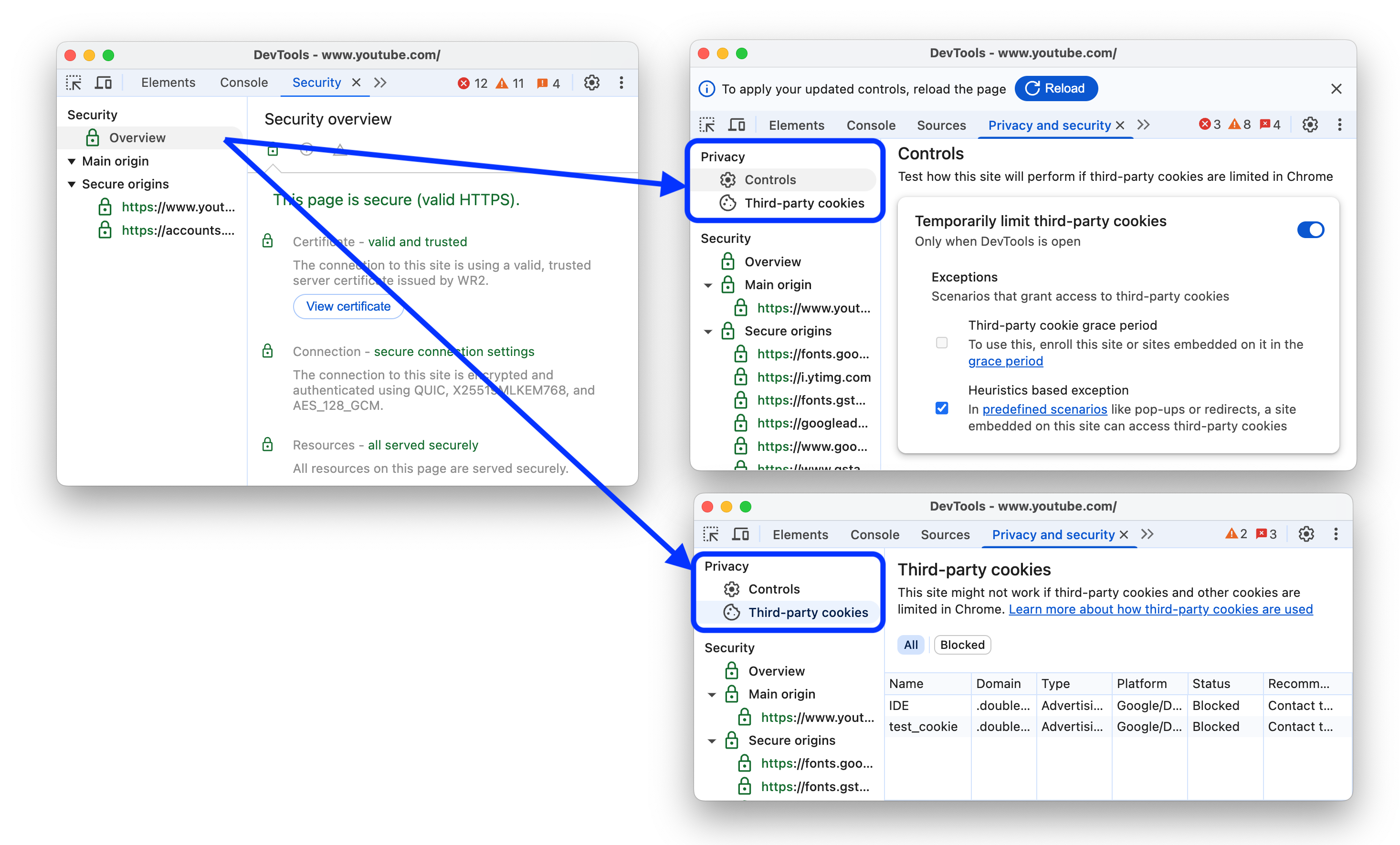1400x845 pixels.
Task: Click the Settings gear icon in DevTools
Action: point(591,83)
